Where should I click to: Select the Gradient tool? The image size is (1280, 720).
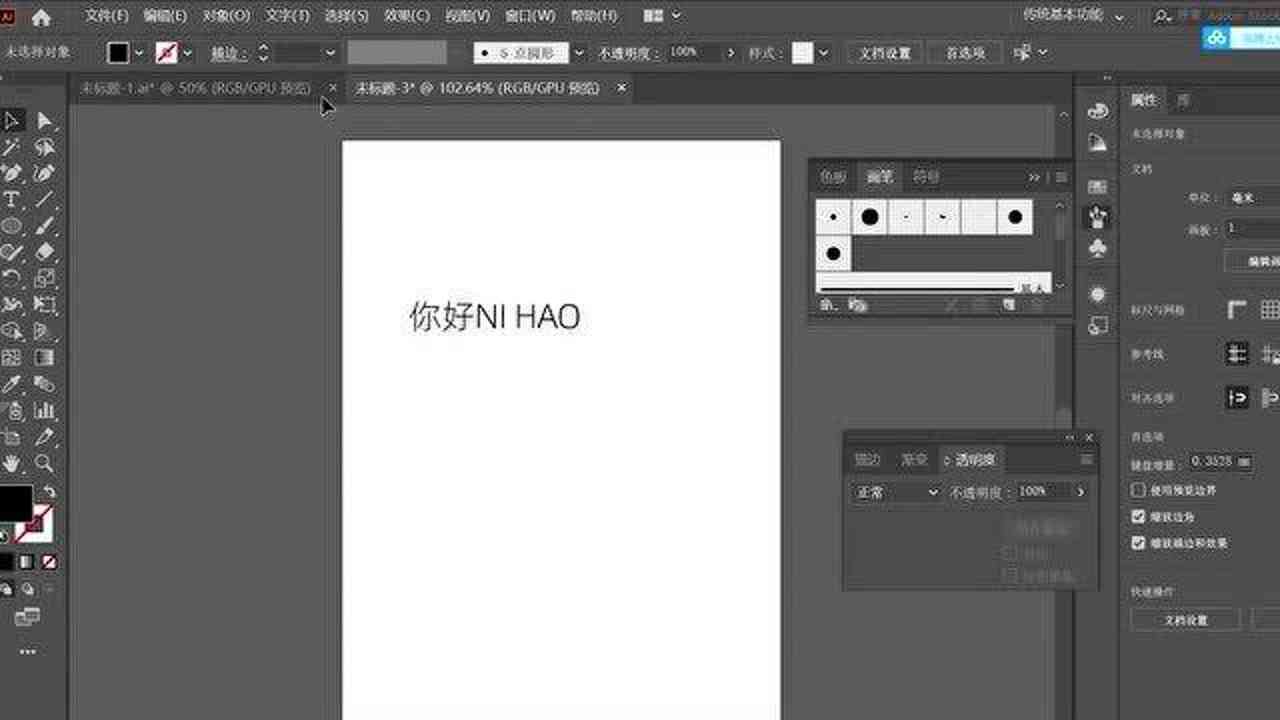tap(44, 357)
